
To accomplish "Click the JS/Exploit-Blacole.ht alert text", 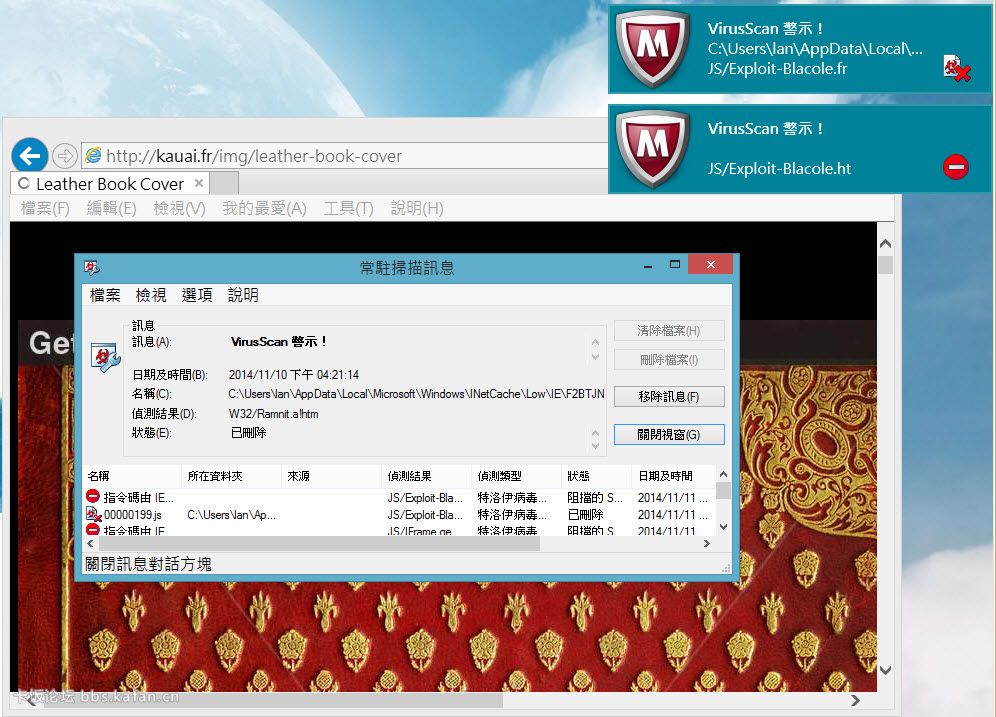I will coord(779,169).
